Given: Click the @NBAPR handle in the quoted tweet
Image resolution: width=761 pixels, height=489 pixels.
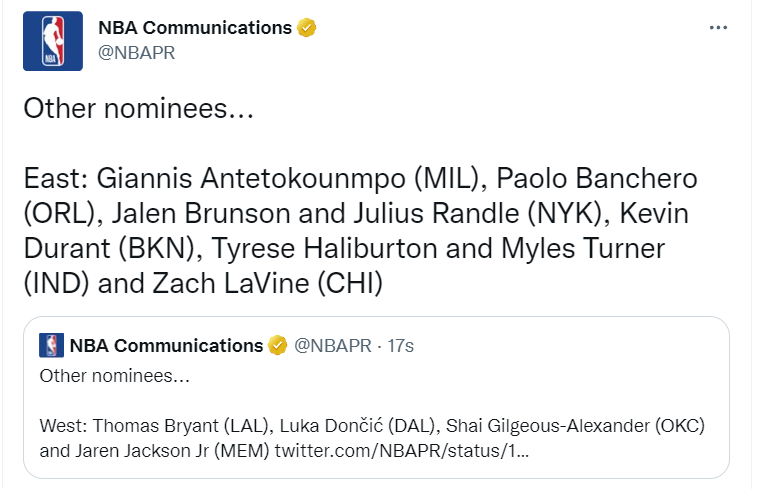Looking at the screenshot, I should click(x=333, y=345).
